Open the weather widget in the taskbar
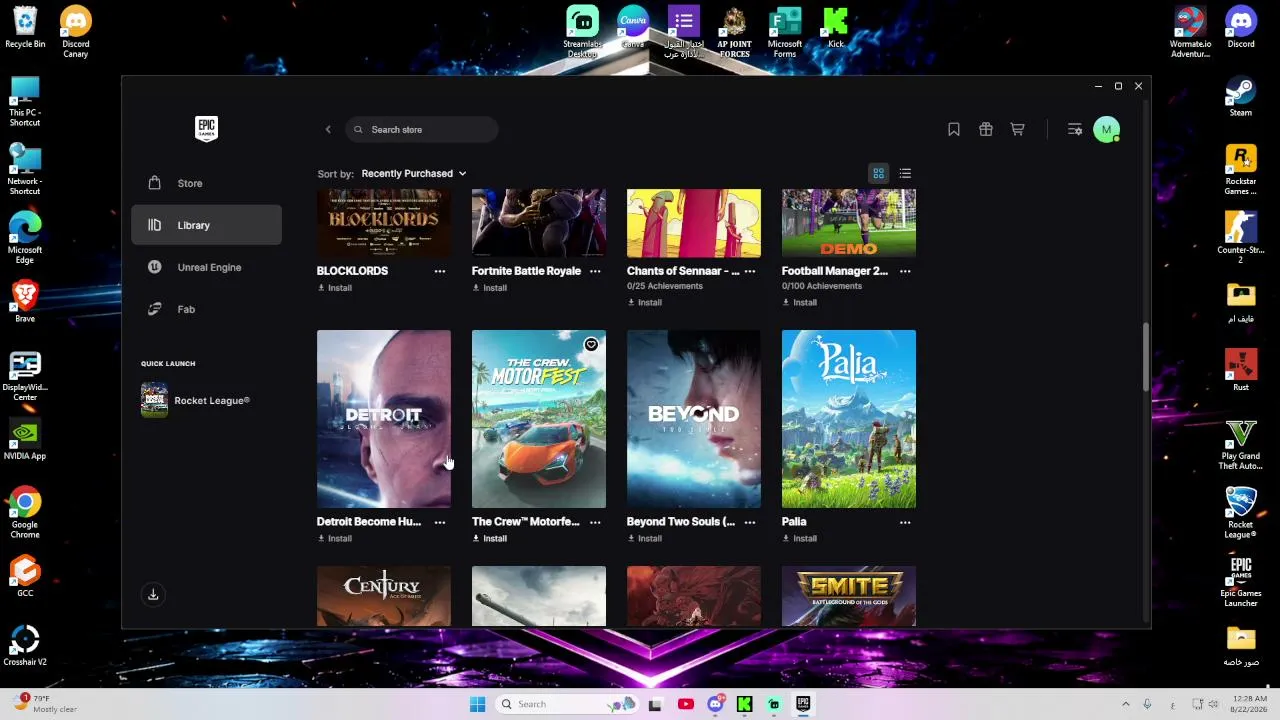 point(46,704)
